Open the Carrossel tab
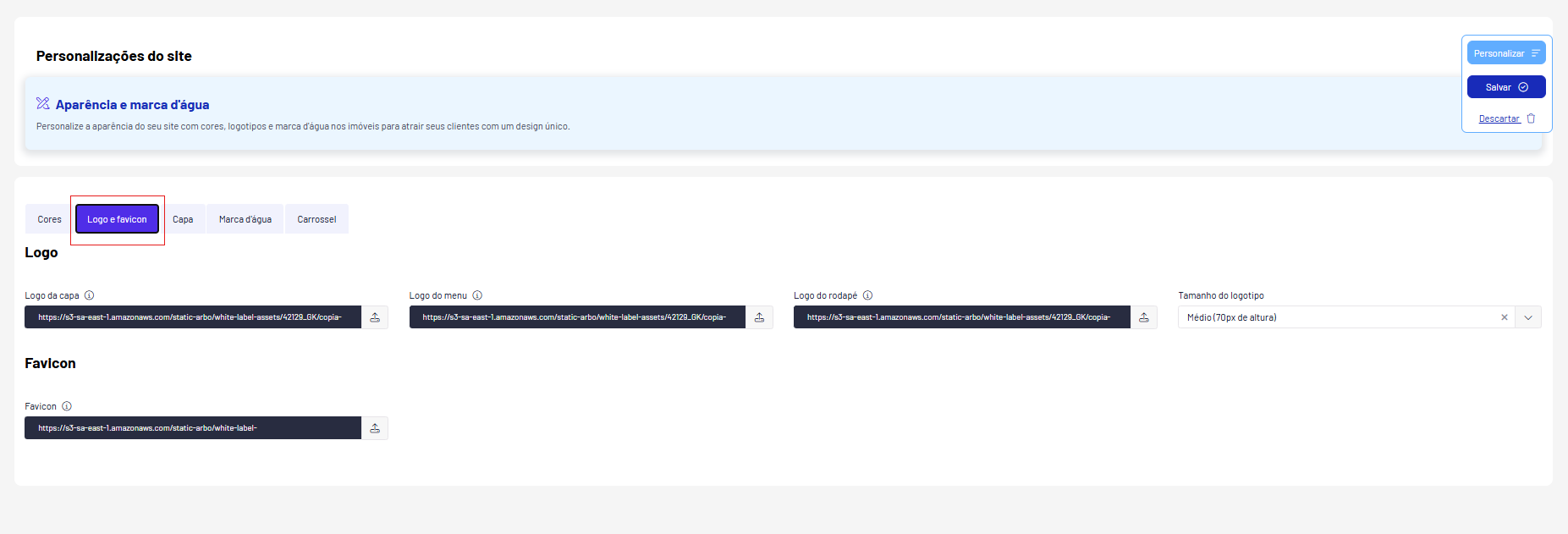Viewport: 1568px width, 534px height. click(316, 219)
